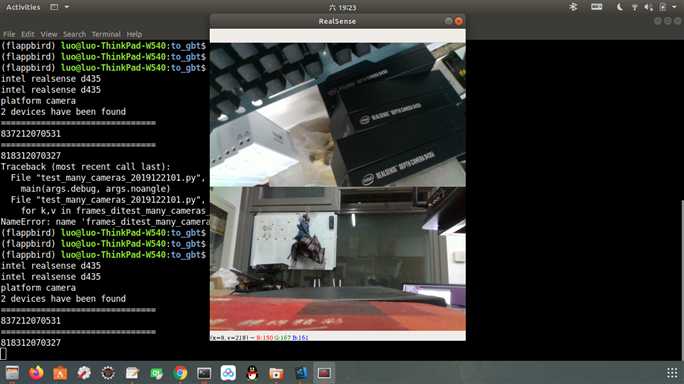684x384 pixels.
Task: Open Baidu Netdisk icon in dock
Action: [228, 373]
